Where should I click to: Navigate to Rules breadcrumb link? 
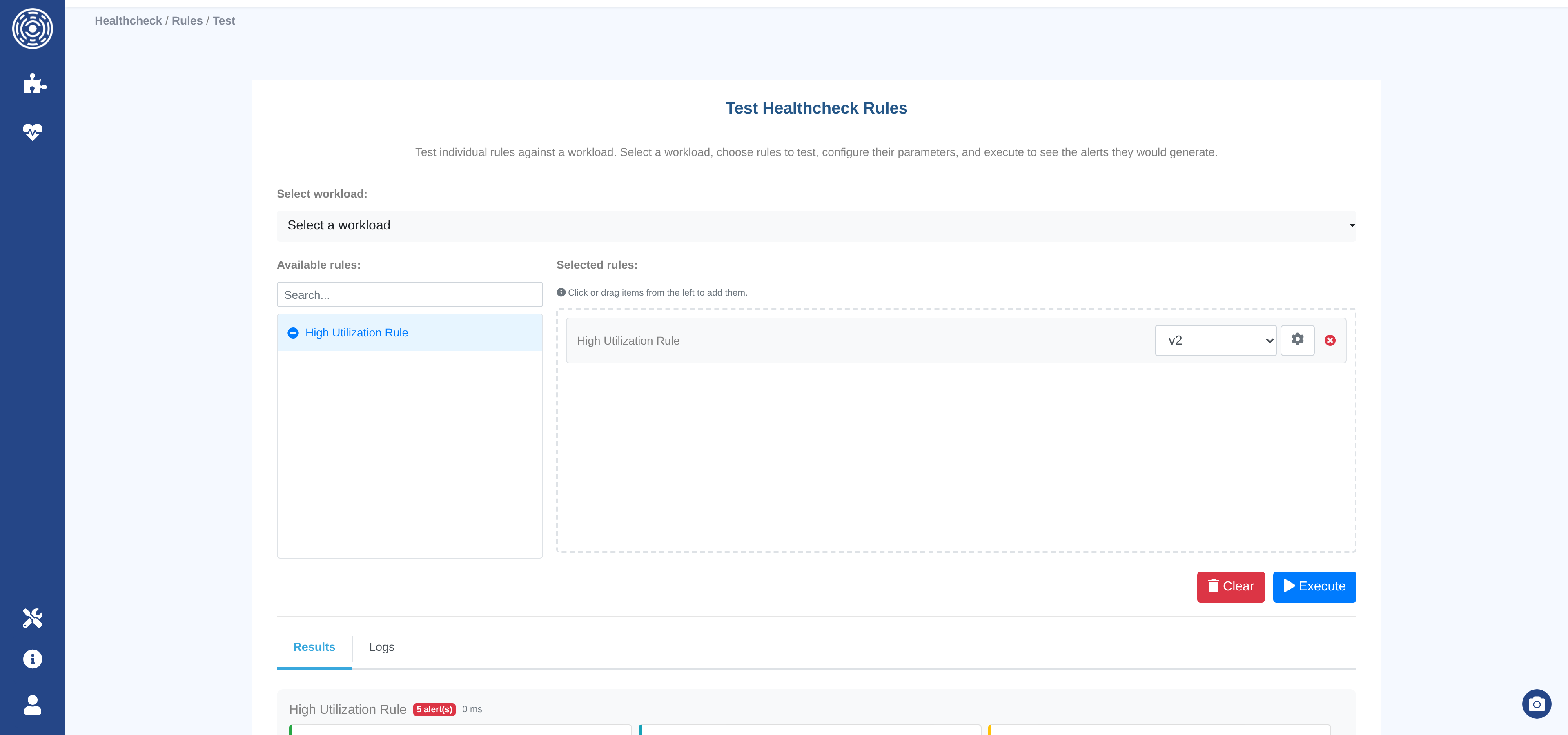[187, 21]
